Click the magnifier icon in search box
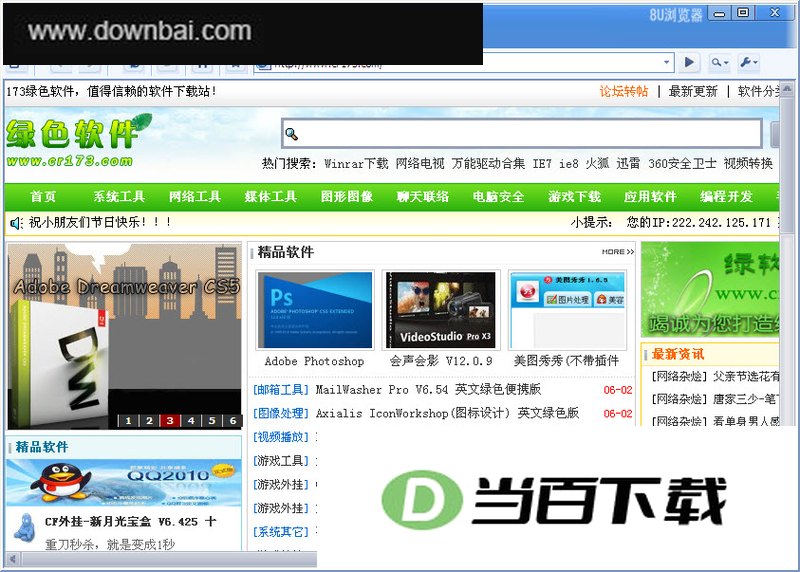This screenshot has height=572, width=800. pyautogui.click(x=291, y=134)
